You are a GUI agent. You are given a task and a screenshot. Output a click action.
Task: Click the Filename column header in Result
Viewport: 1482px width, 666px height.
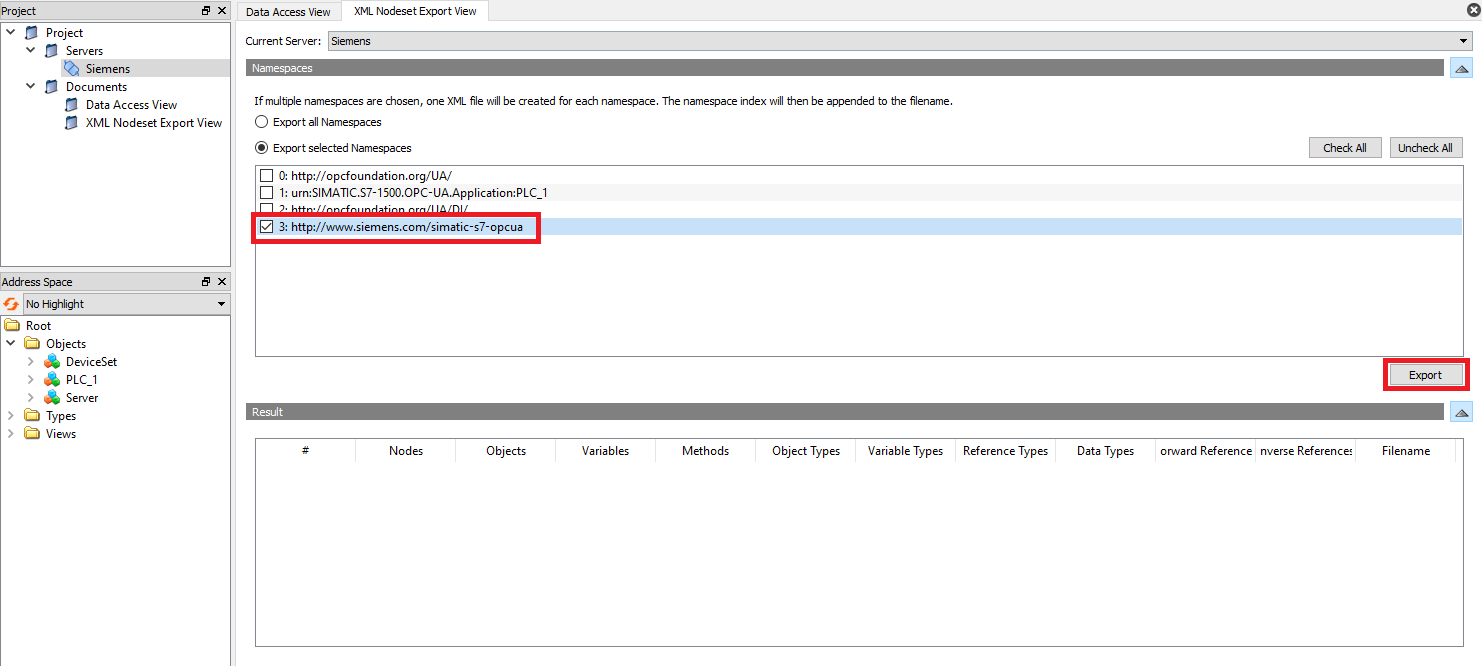1405,451
